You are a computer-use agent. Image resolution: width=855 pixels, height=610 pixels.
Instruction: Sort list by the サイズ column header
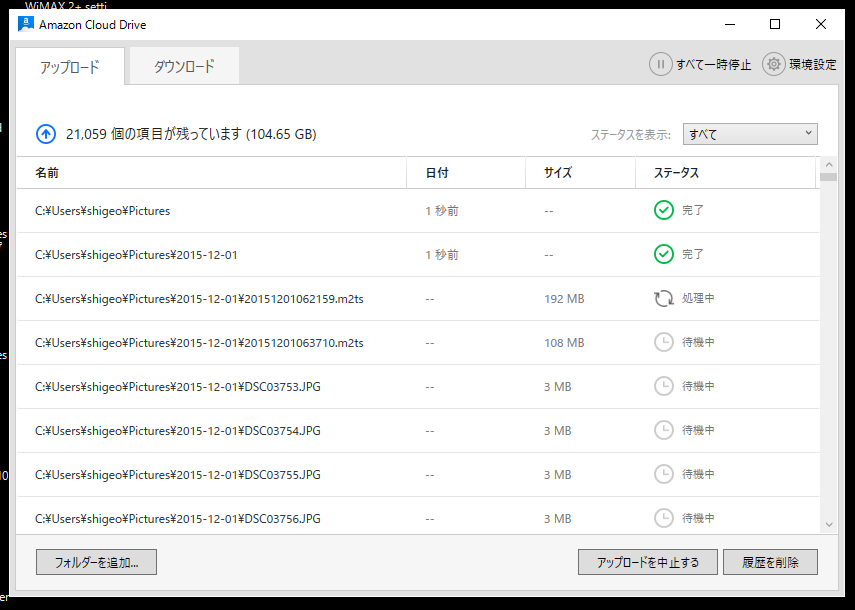pyautogui.click(x=581, y=173)
